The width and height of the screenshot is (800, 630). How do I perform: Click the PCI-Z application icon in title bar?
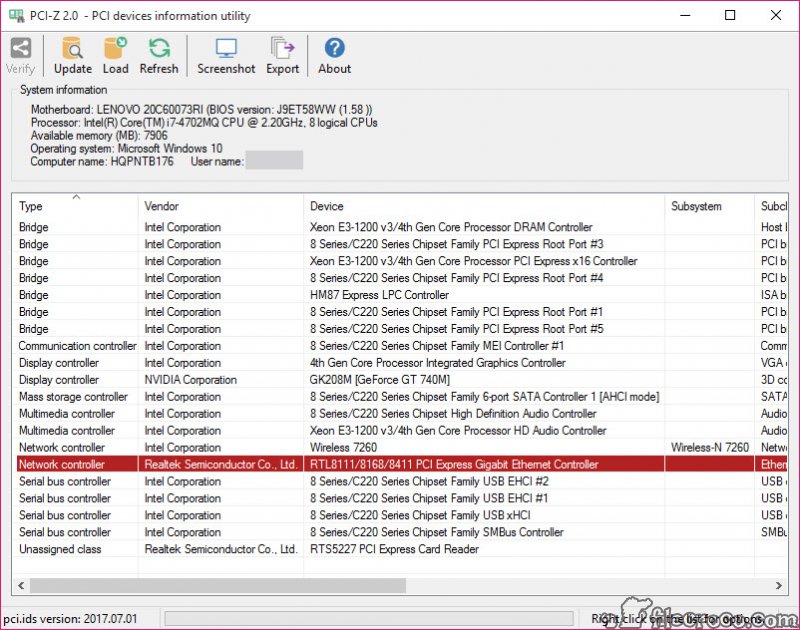pos(16,15)
